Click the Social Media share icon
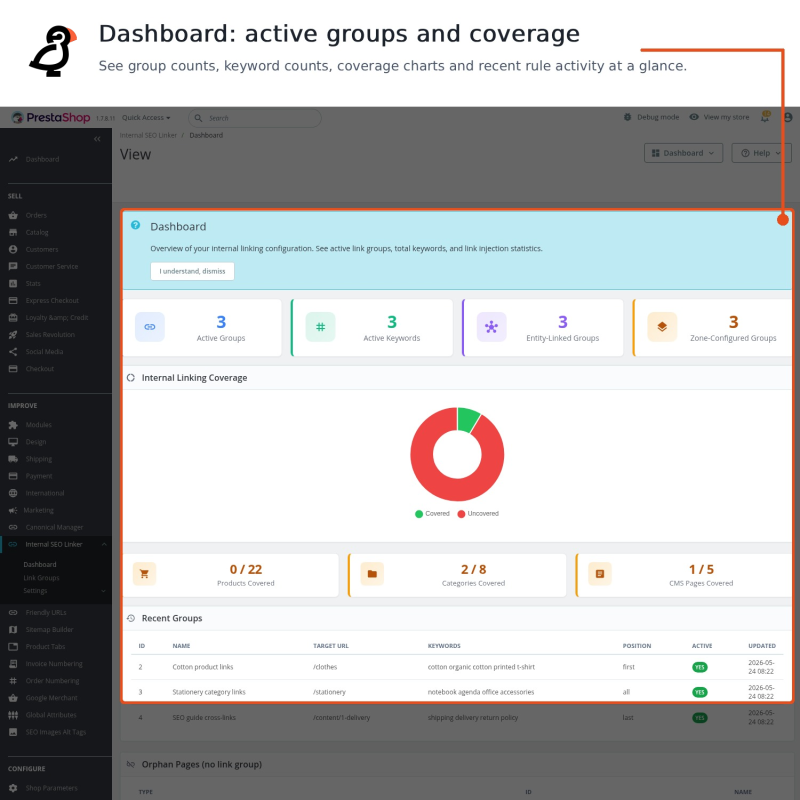 pos(13,352)
